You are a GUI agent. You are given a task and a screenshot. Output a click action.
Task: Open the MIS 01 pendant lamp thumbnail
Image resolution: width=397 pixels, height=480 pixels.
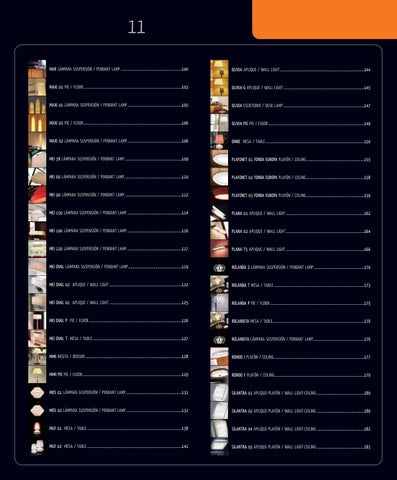(37, 392)
